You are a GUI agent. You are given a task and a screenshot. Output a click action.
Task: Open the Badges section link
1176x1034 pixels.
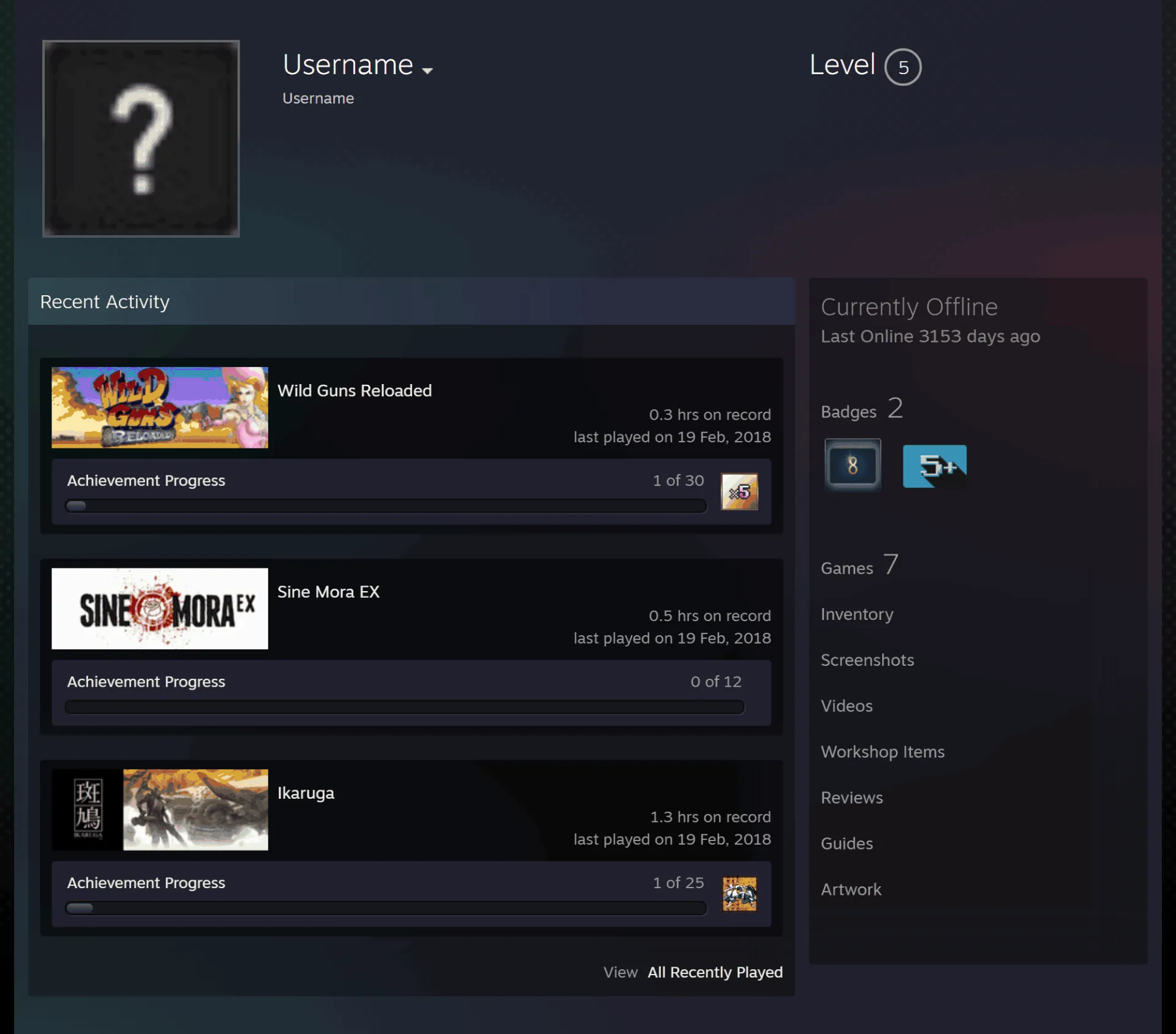862,409
